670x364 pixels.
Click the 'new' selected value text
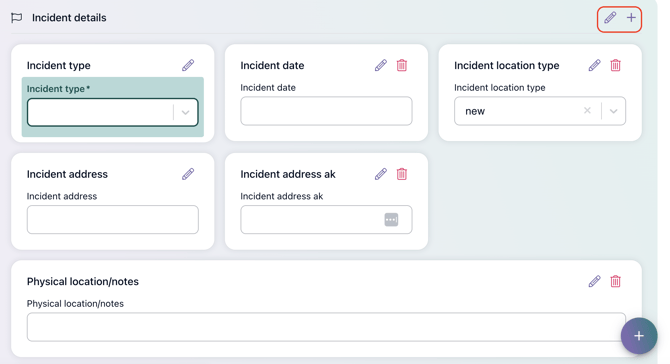pyautogui.click(x=475, y=111)
